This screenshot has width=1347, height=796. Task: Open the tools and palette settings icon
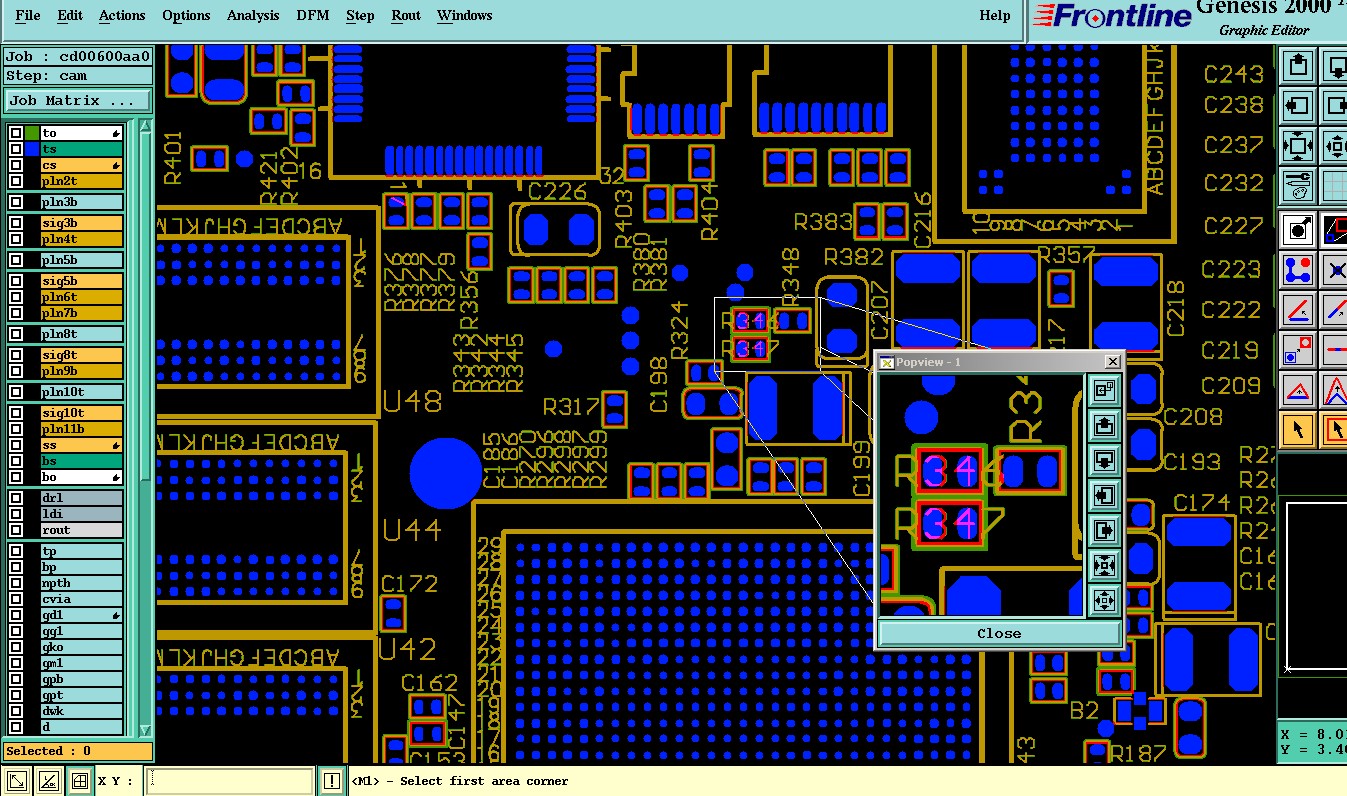[1298, 185]
